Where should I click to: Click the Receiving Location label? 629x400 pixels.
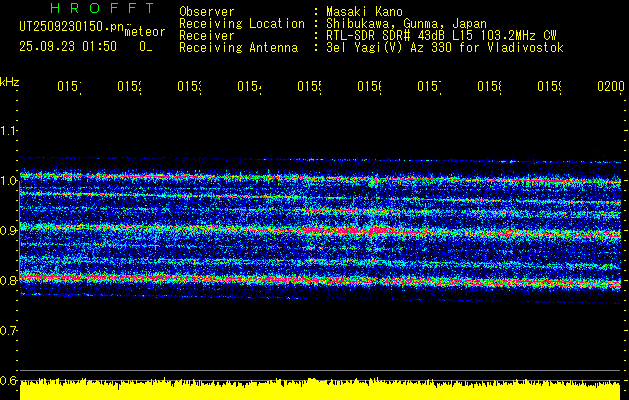[242, 24]
